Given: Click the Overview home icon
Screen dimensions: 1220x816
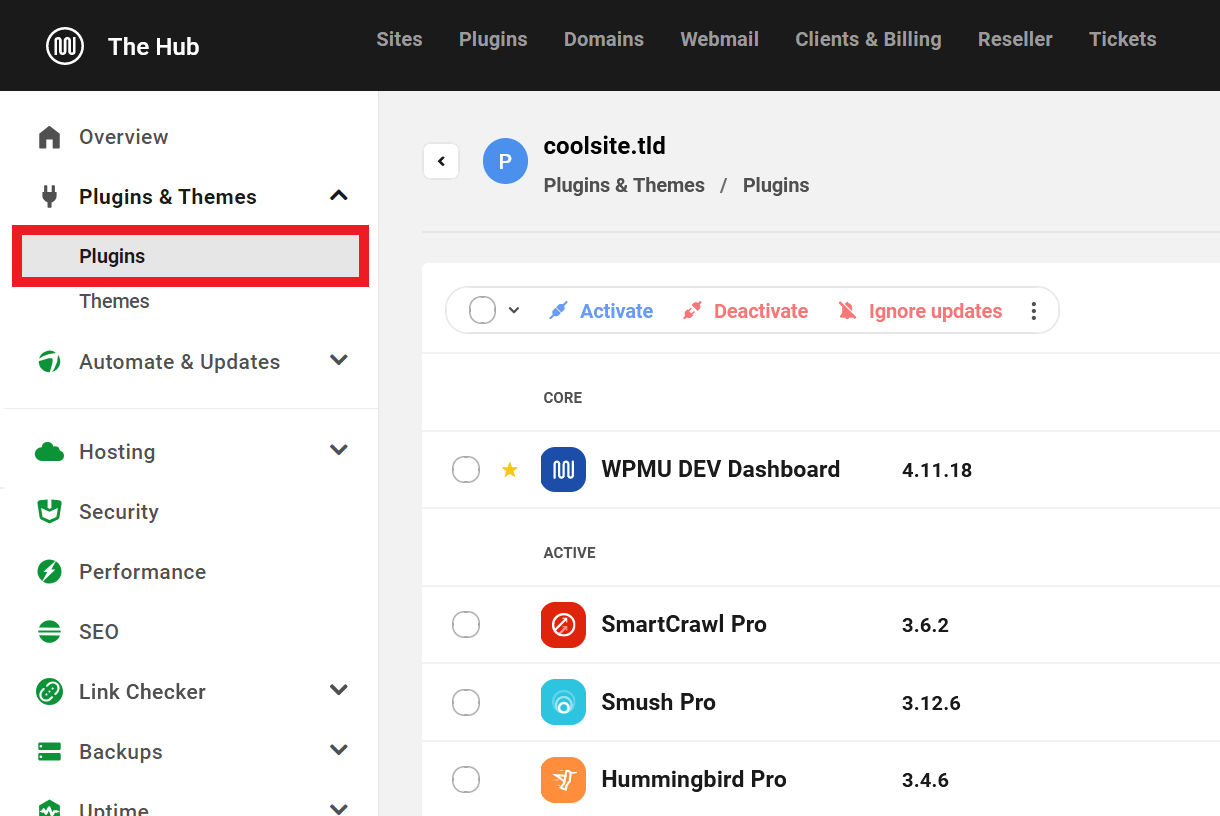Looking at the screenshot, I should pos(49,137).
